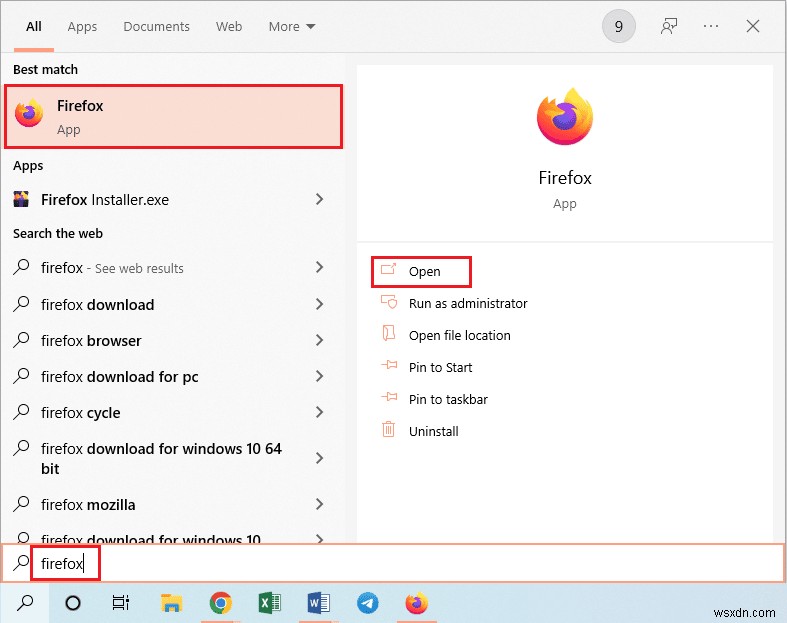Choose Run as administrator
This screenshot has width=787, height=623.
(x=468, y=303)
